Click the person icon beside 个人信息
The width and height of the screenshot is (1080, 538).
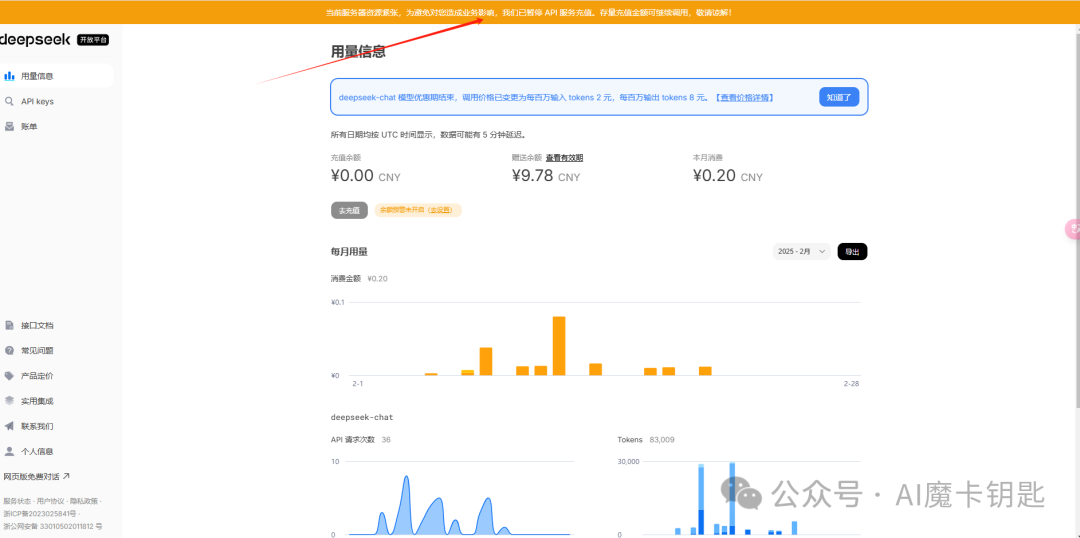[9, 451]
